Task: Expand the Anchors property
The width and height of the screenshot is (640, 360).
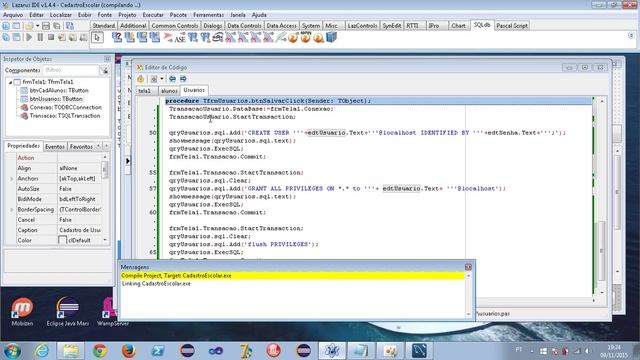Action: [x=11, y=179]
